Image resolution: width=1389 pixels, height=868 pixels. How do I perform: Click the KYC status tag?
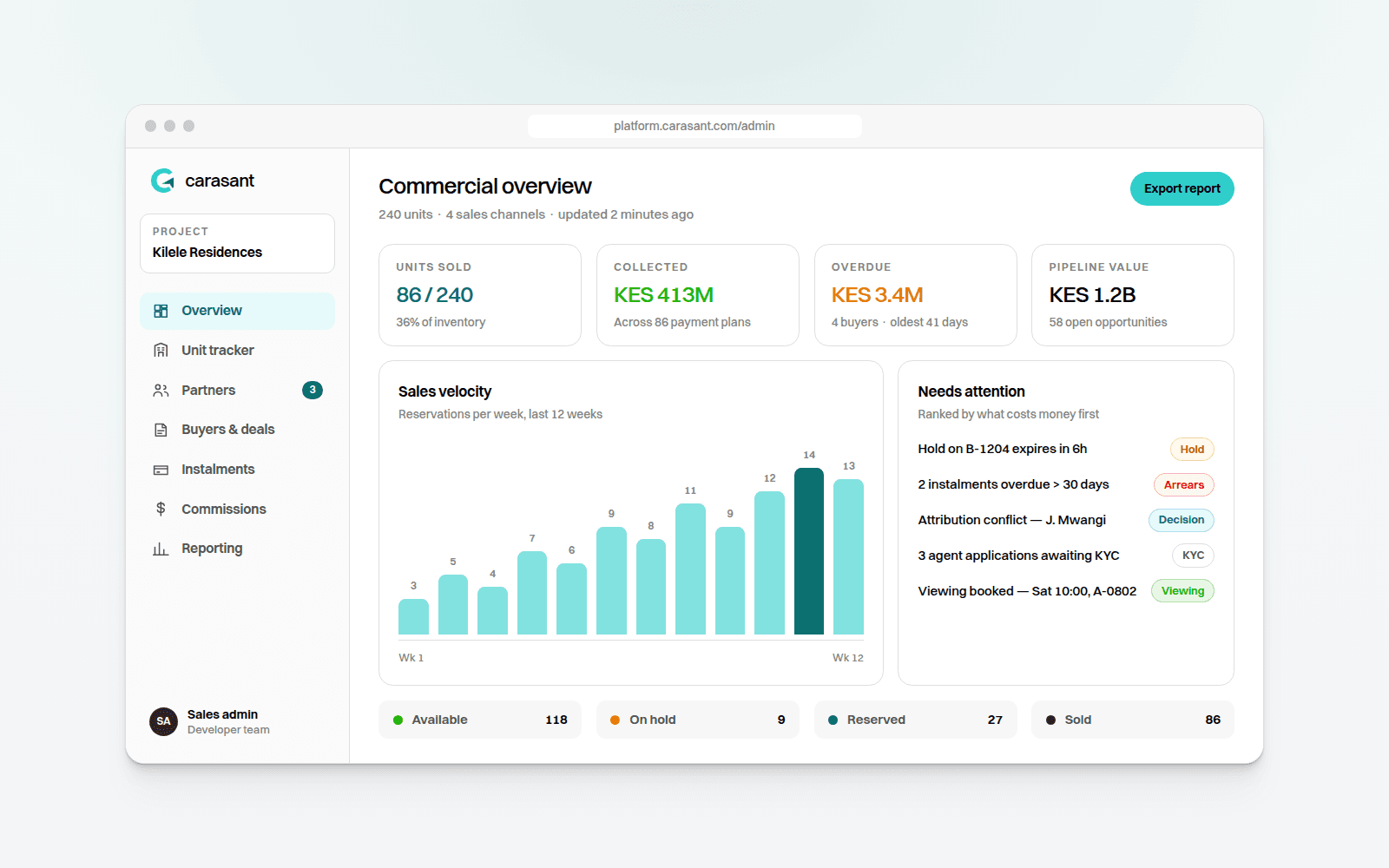pos(1193,556)
